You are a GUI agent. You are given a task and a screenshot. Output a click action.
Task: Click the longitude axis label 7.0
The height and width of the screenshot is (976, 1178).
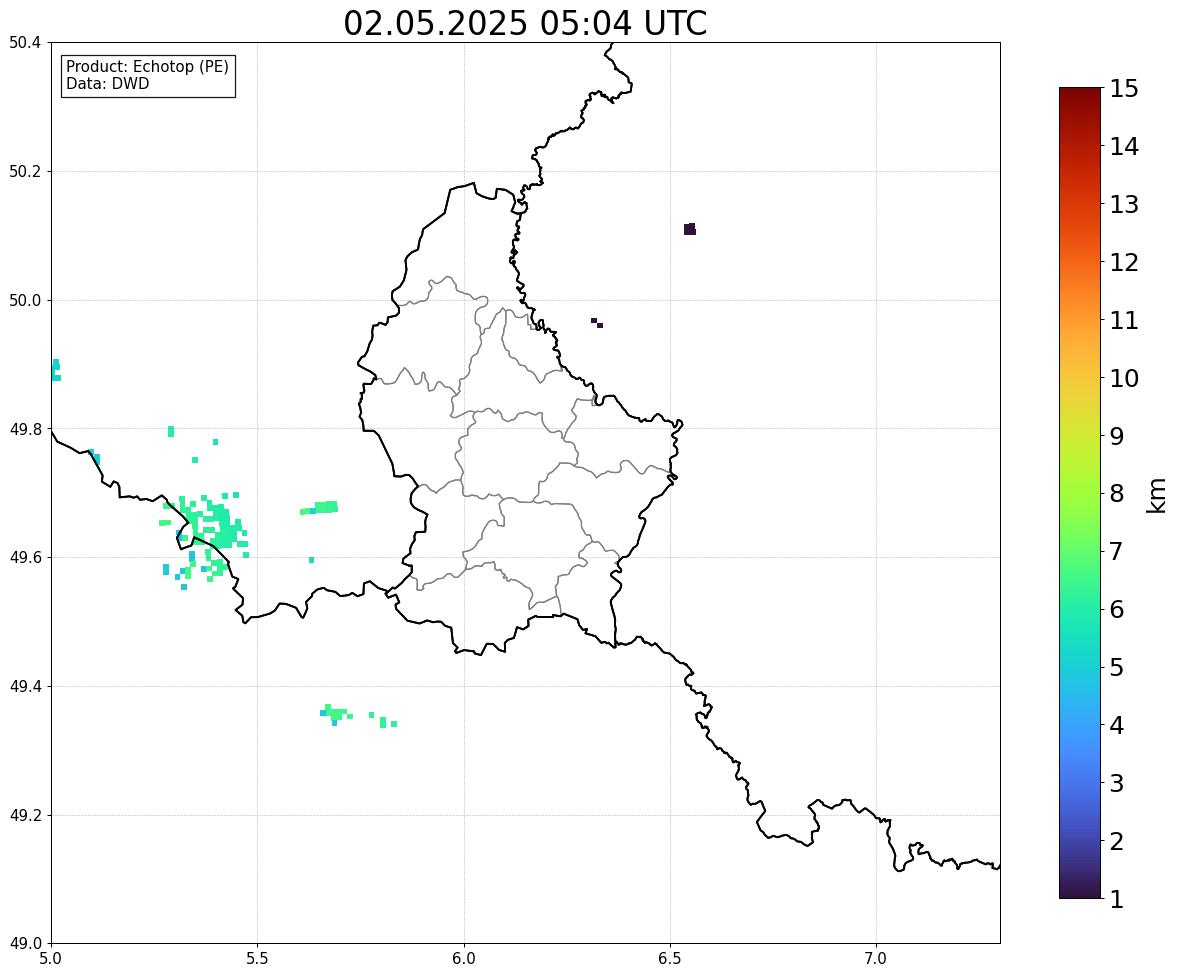(876, 959)
